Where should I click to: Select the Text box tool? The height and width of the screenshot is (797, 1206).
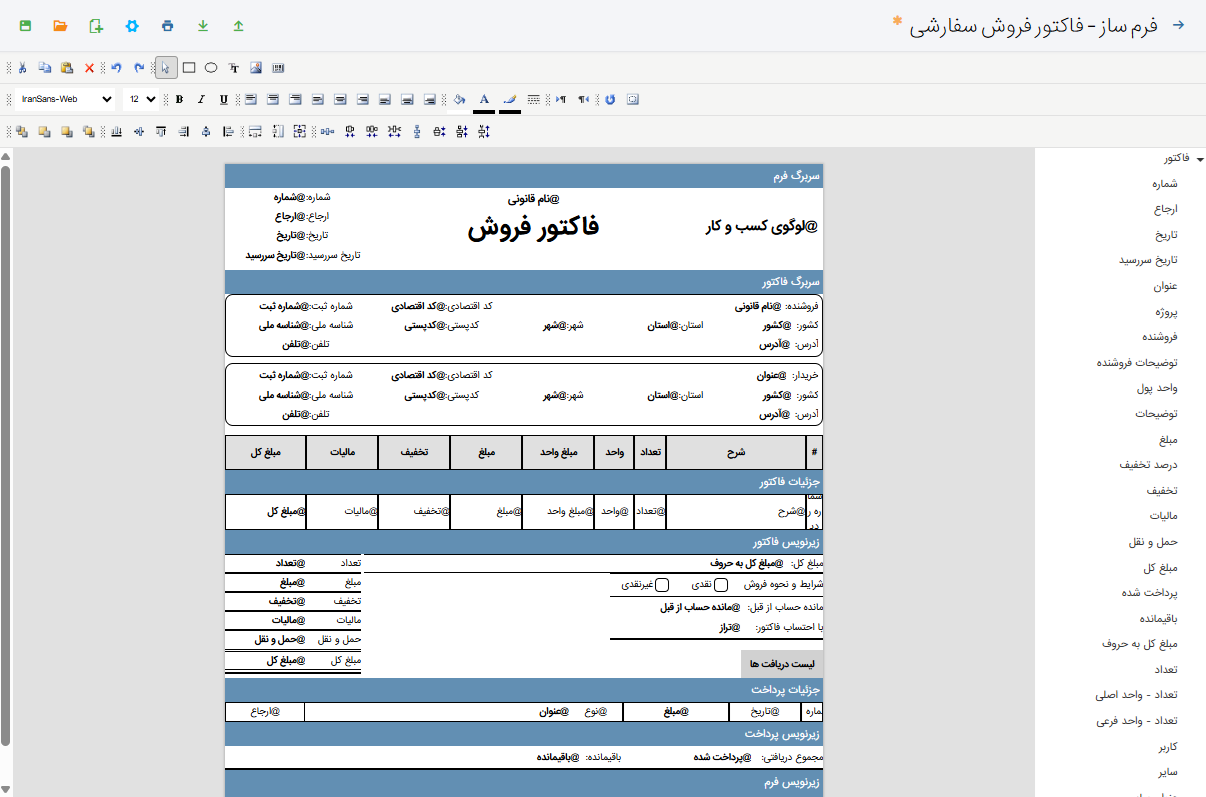(234, 68)
